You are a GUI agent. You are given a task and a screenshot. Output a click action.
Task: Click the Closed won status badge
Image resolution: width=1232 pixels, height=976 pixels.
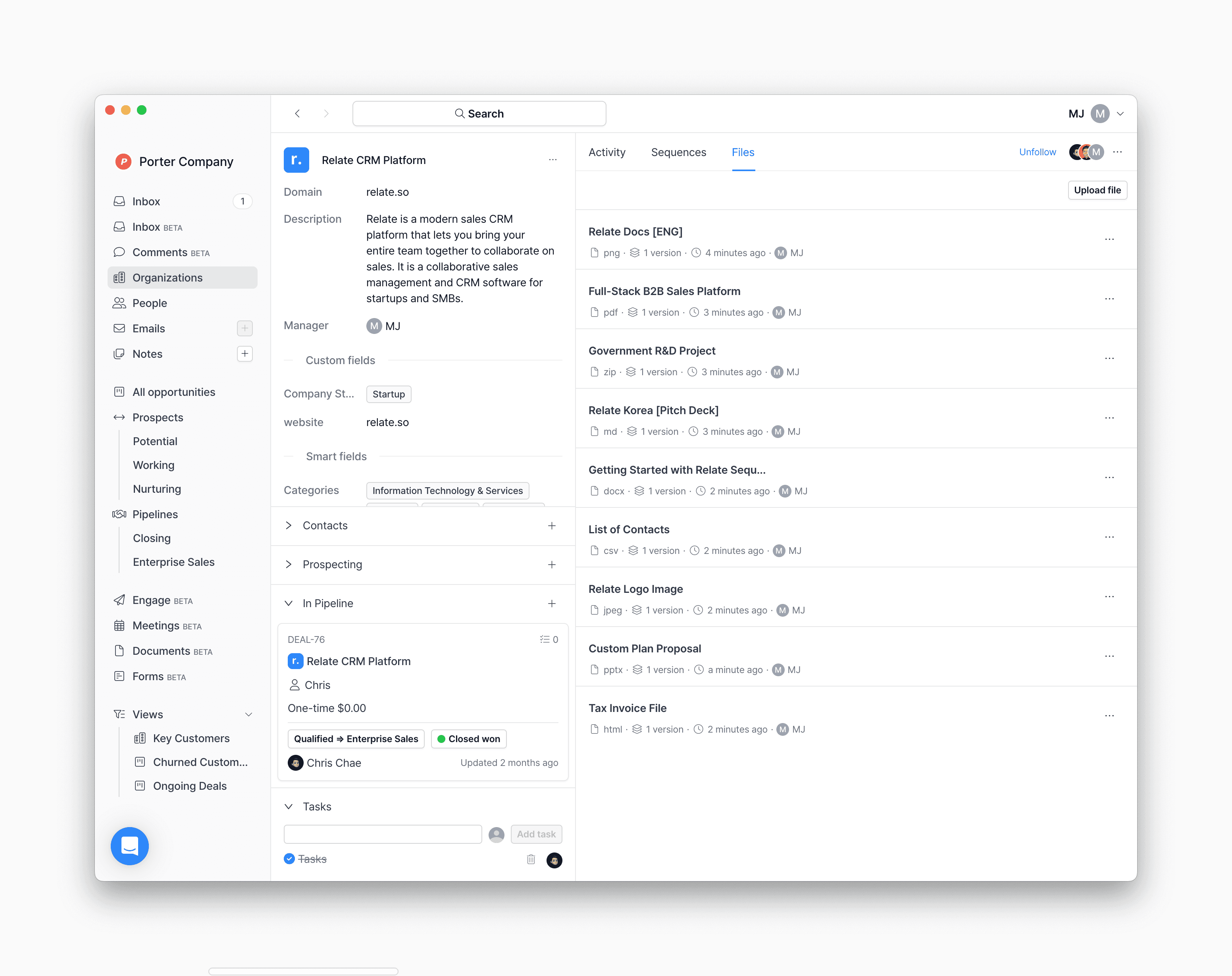tap(468, 739)
